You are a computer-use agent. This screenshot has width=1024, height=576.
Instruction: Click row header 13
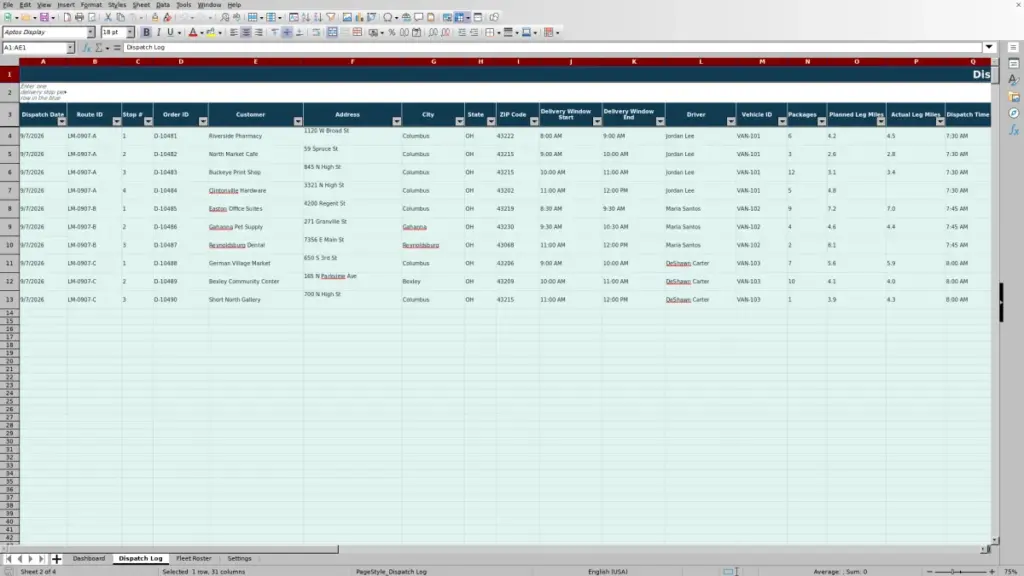coord(9,300)
